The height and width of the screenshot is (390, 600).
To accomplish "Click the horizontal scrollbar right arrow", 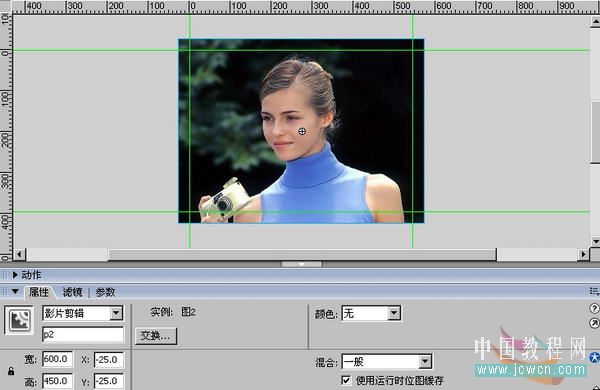I will [x=583, y=254].
